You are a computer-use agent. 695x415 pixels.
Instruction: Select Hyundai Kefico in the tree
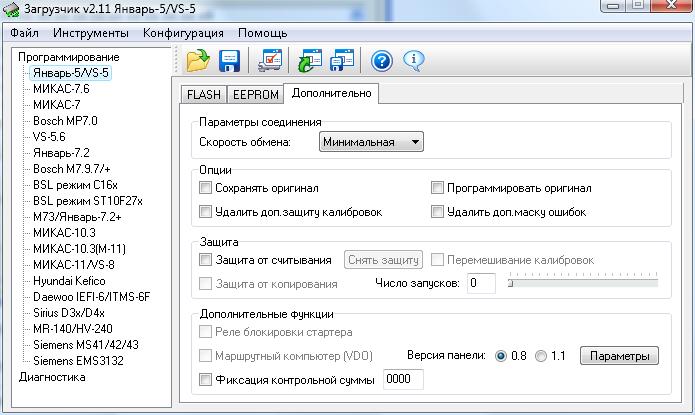(x=69, y=281)
